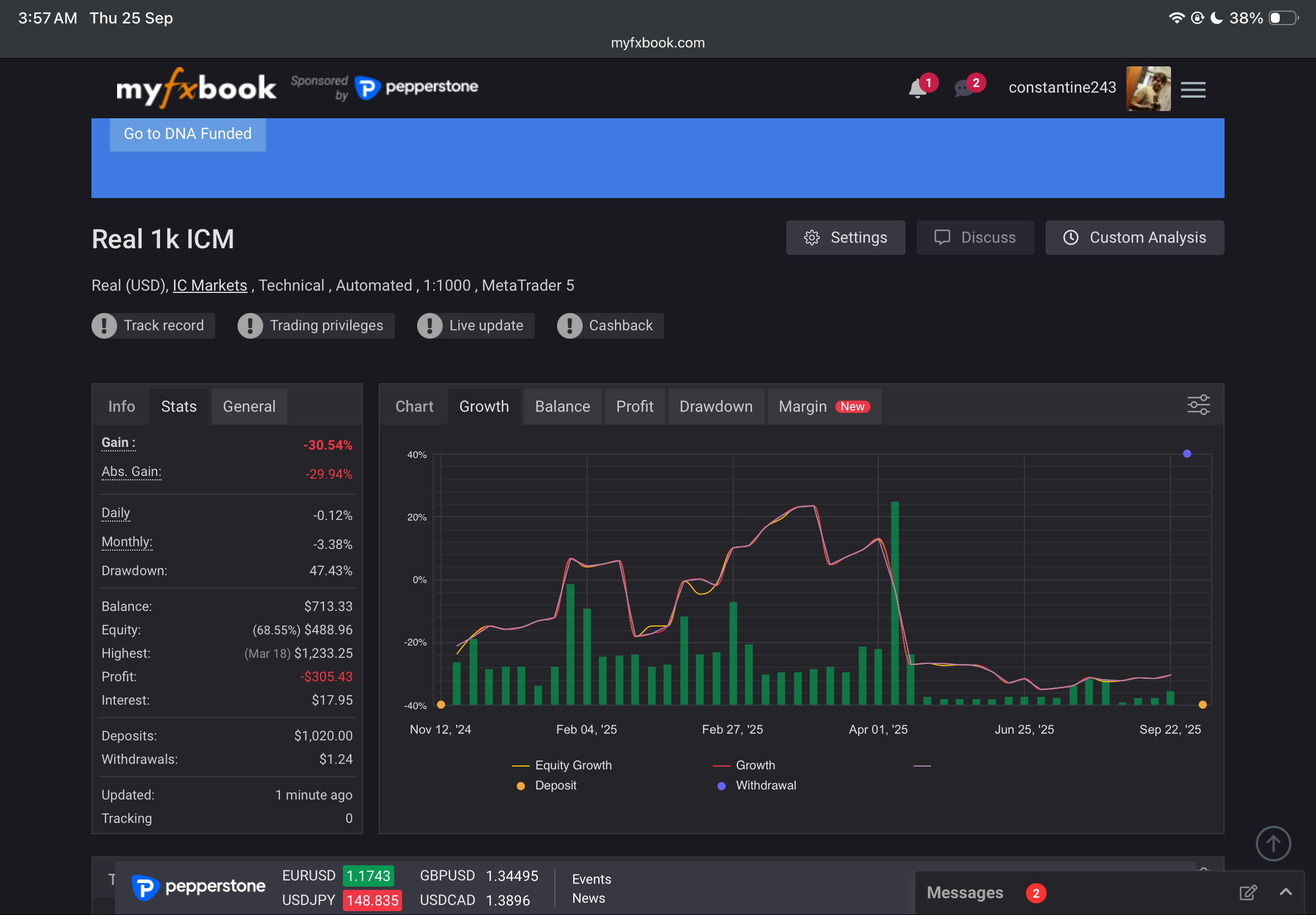The width and height of the screenshot is (1316, 915).
Task: Click the constantine243 profile avatar
Action: pos(1148,88)
